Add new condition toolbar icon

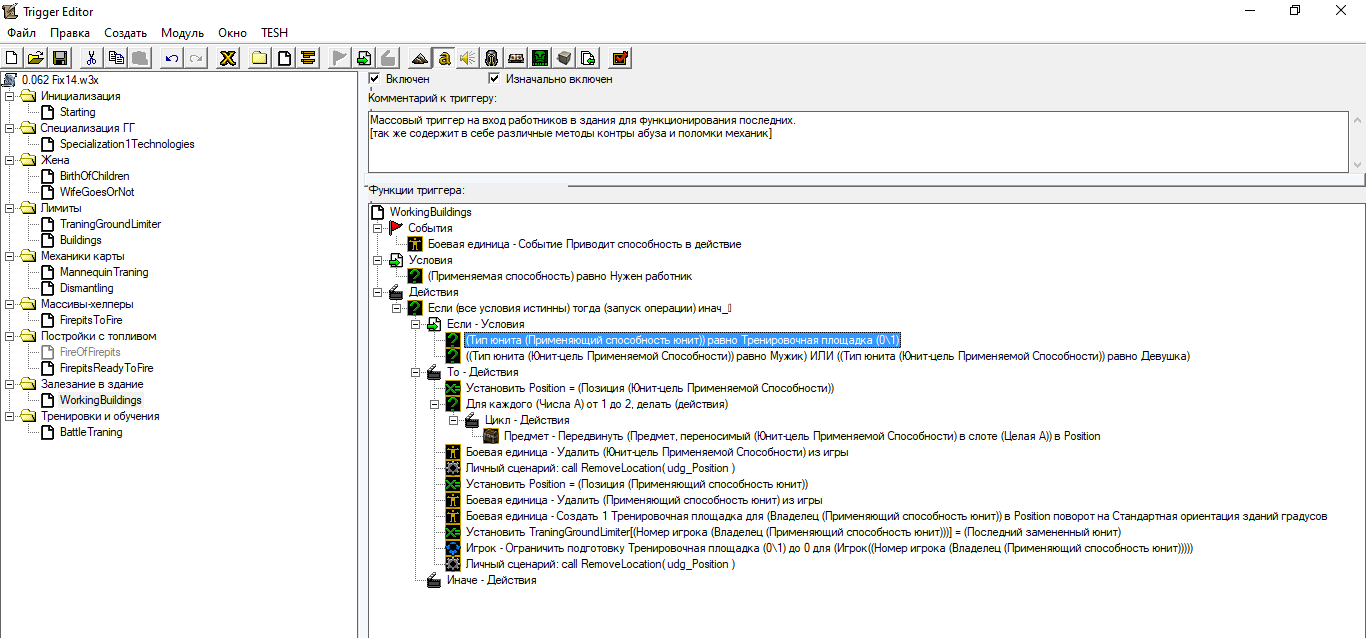[x=364, y=58]
